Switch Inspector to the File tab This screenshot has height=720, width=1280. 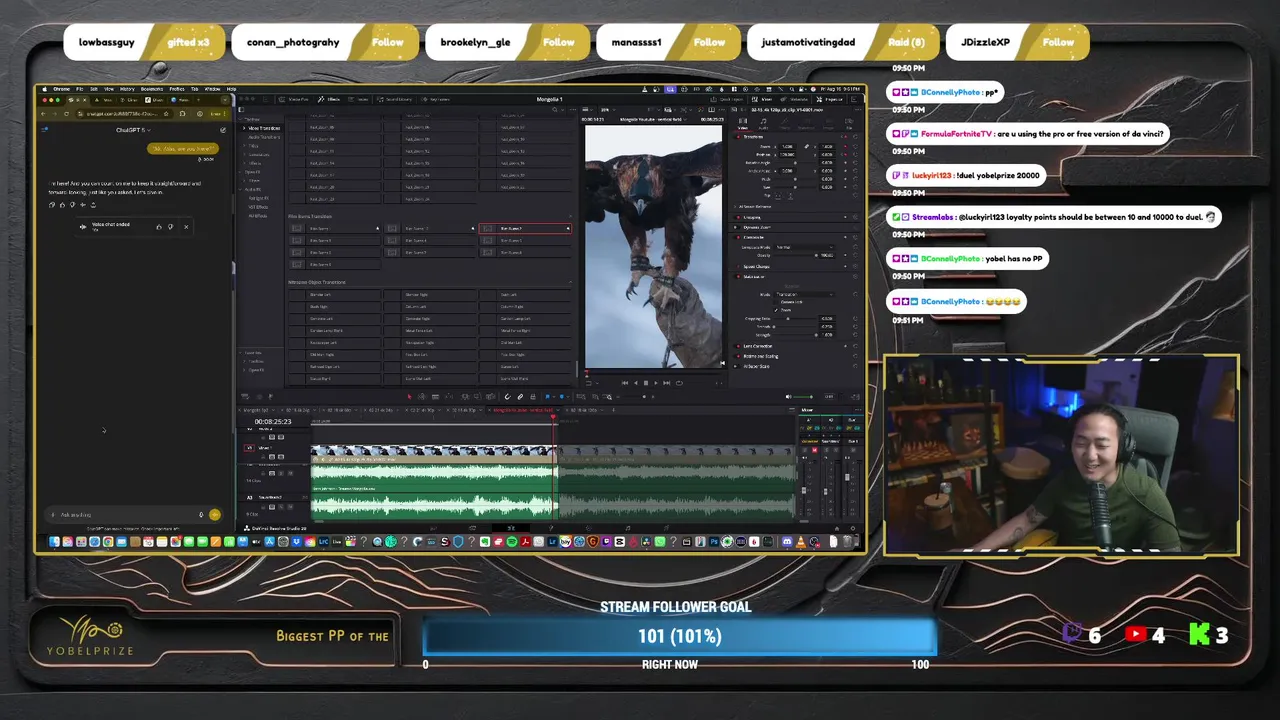coord(849,123)
